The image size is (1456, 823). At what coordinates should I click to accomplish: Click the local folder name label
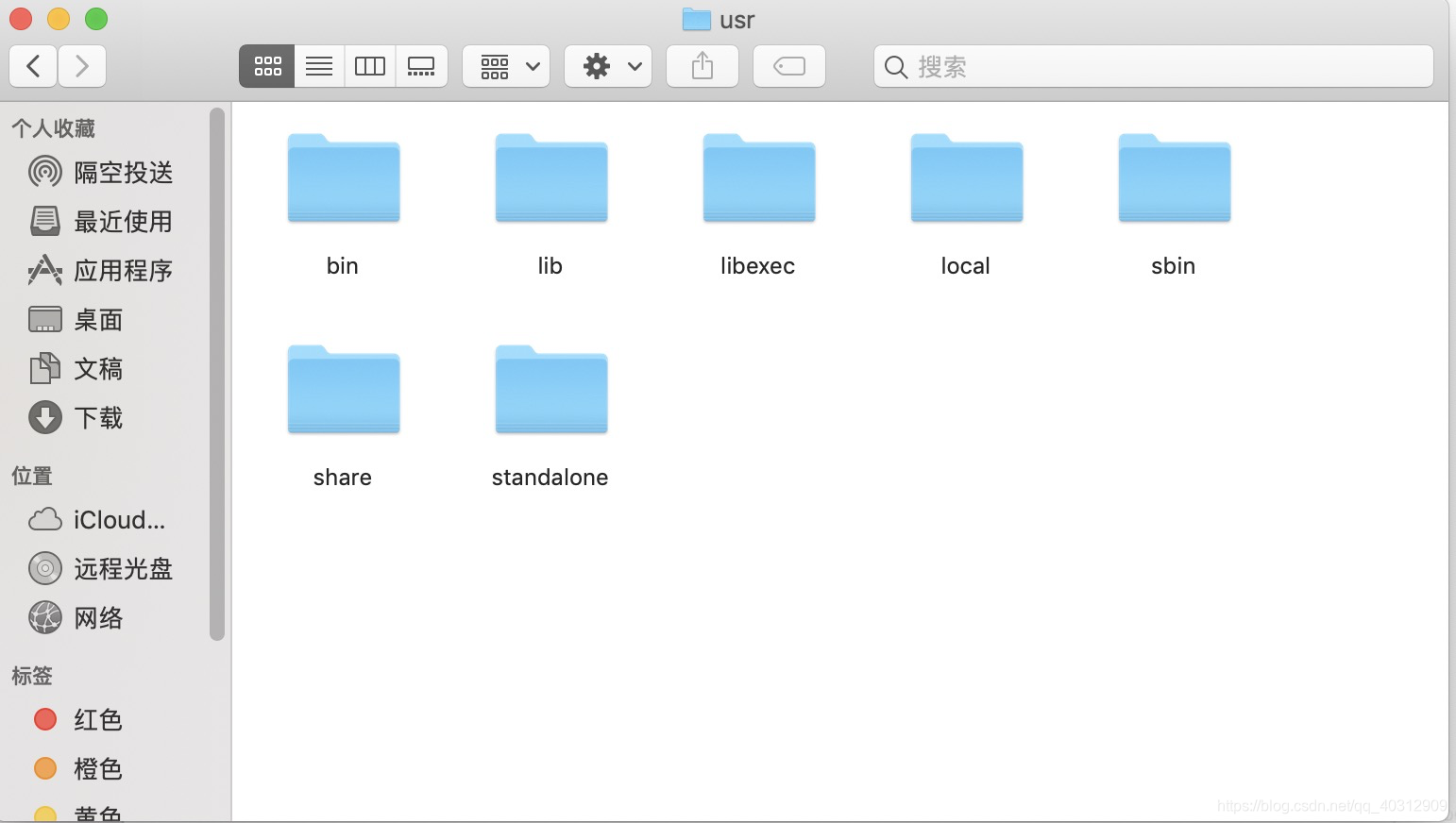(966, 266)
